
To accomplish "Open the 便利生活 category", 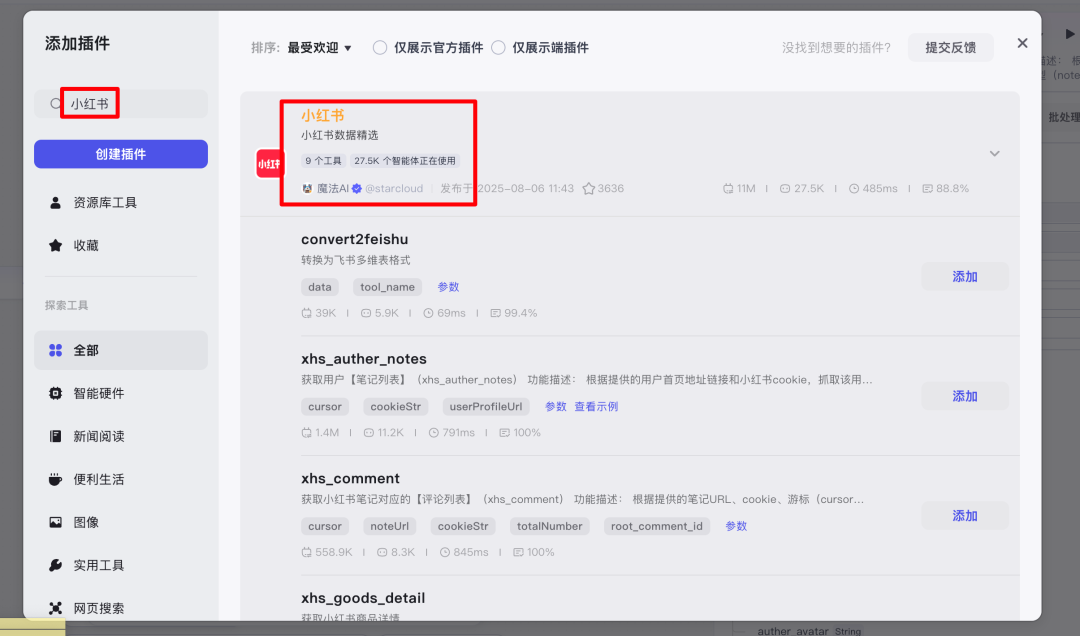I will [121, 480].
